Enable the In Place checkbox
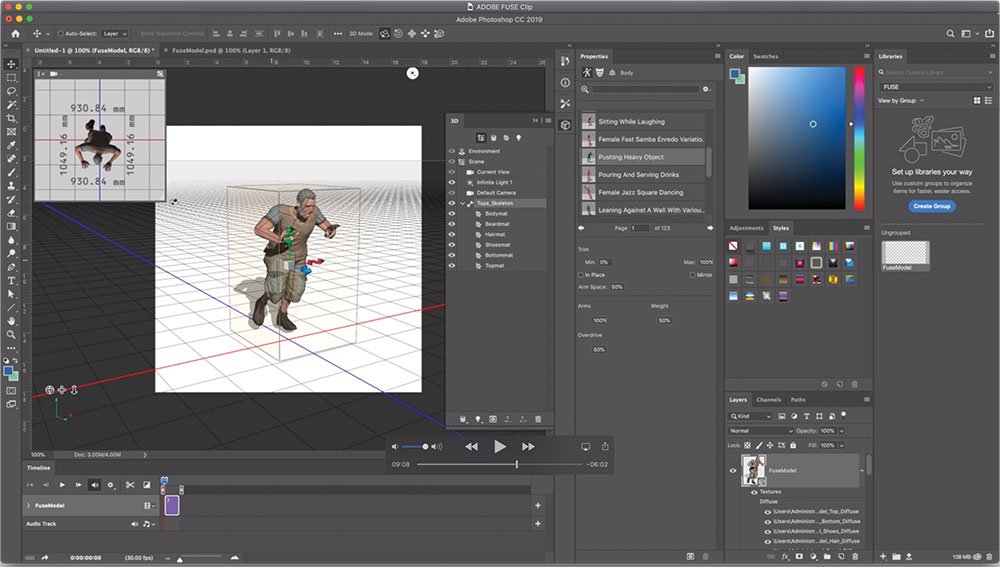The image size is (1000, 567). coord(580,275)
